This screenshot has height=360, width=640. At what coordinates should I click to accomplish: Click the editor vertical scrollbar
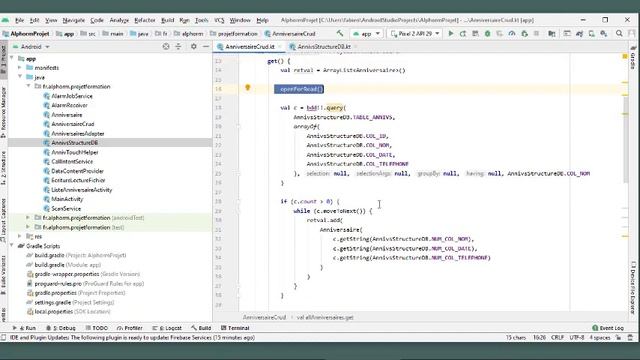pyautogui.click(x=625, y=139)
